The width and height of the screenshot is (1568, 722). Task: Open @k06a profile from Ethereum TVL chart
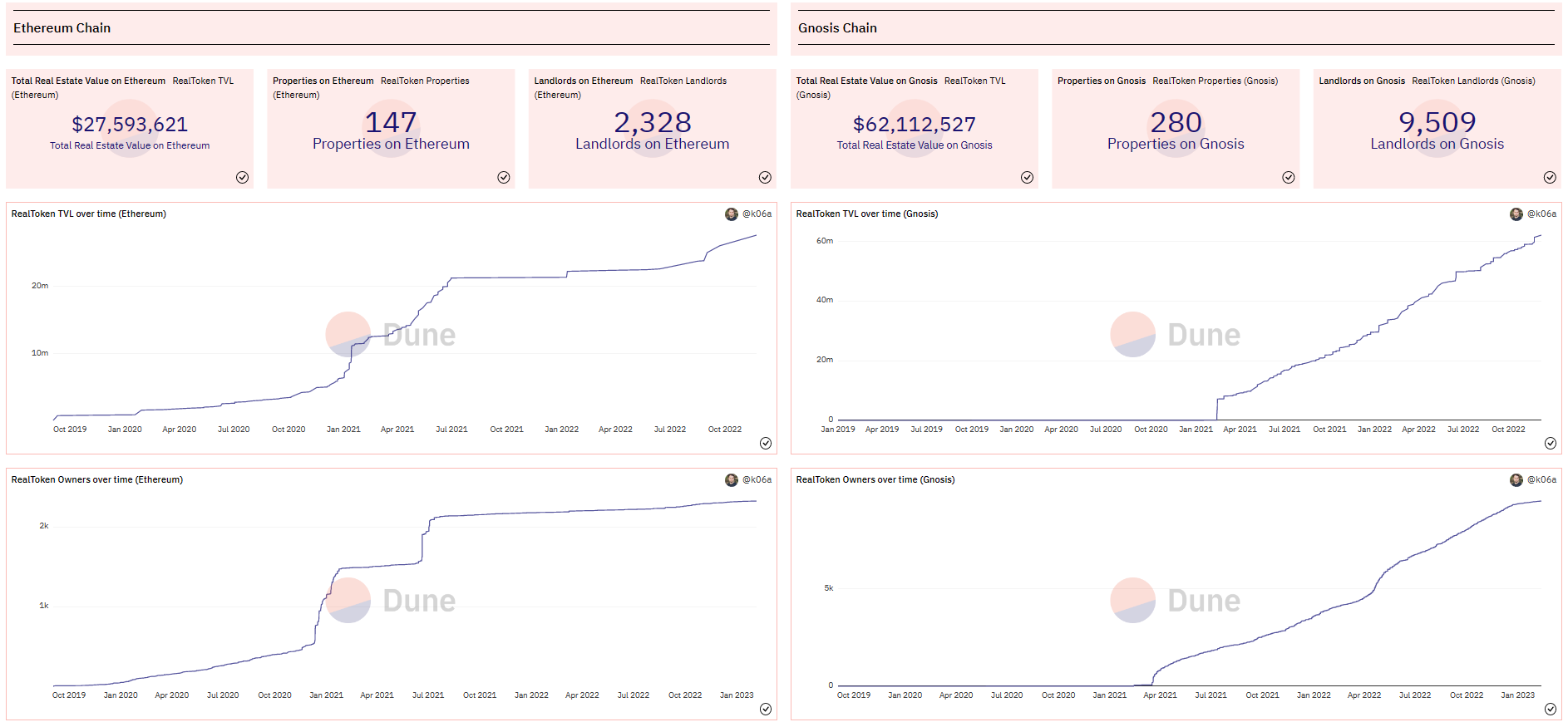757,214
